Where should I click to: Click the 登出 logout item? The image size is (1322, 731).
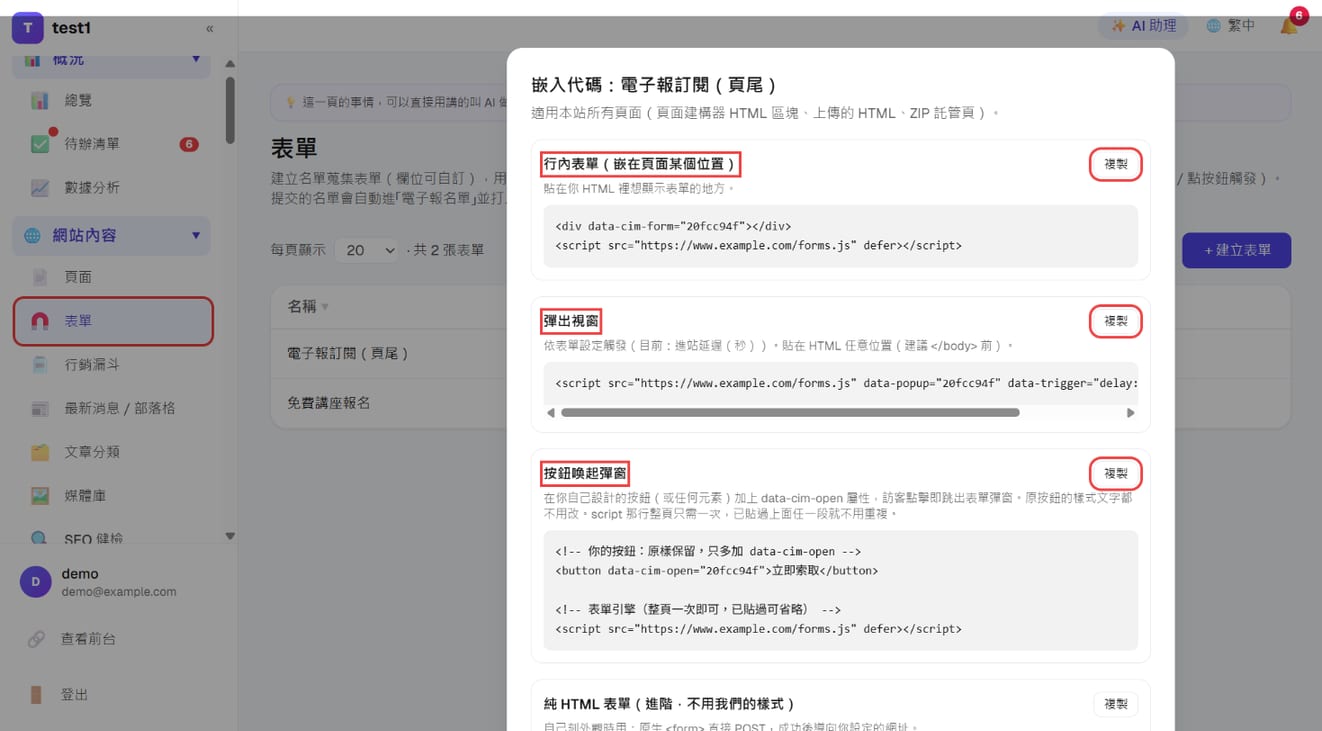(75, 695)
